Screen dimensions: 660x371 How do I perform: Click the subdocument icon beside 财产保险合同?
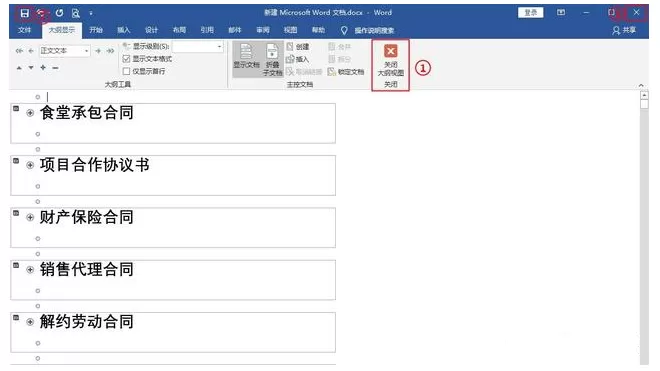tap(16, 213)
